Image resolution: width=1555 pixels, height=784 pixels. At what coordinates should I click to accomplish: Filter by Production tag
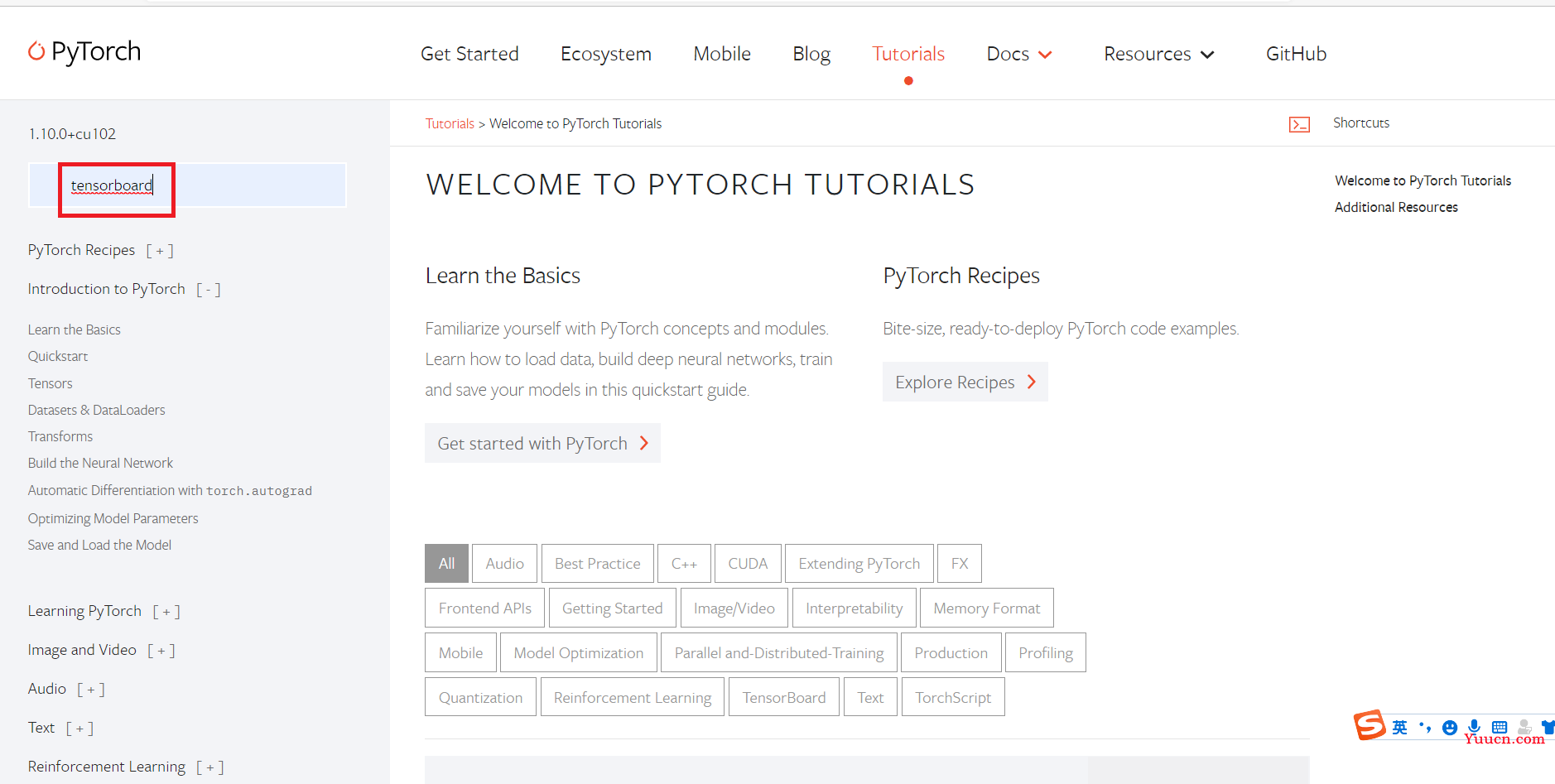pos(951,652)
